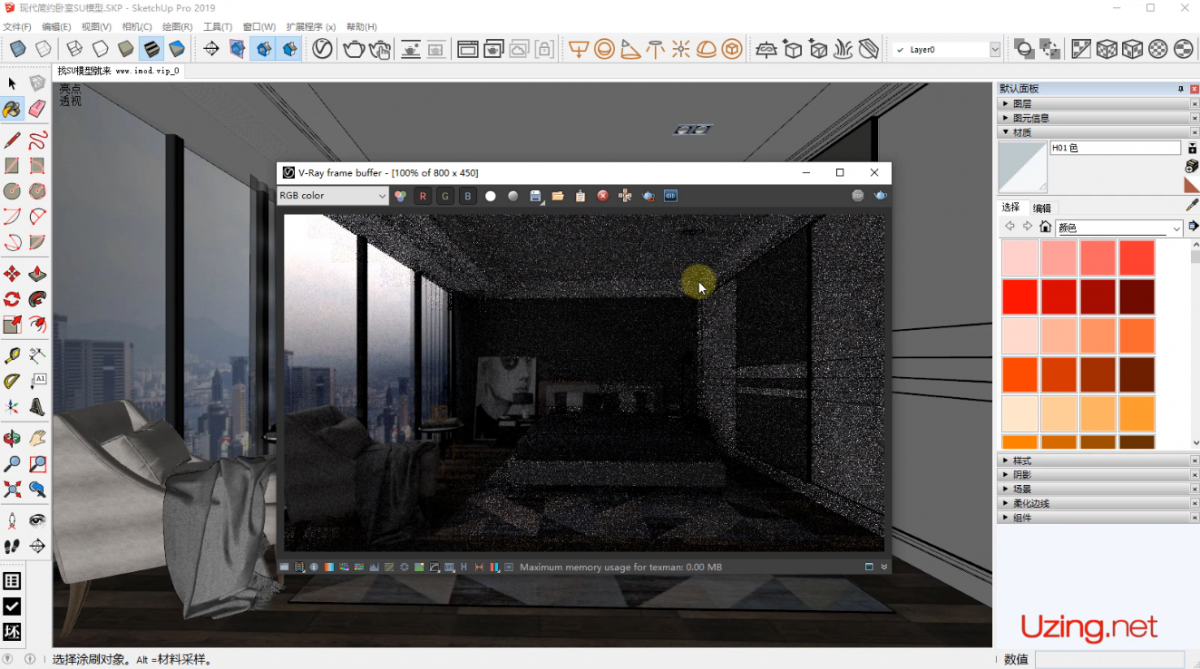Viewport: 1200px width, 669px height.
Task: Add a V-Ray omni light
Action: (681, 48)
